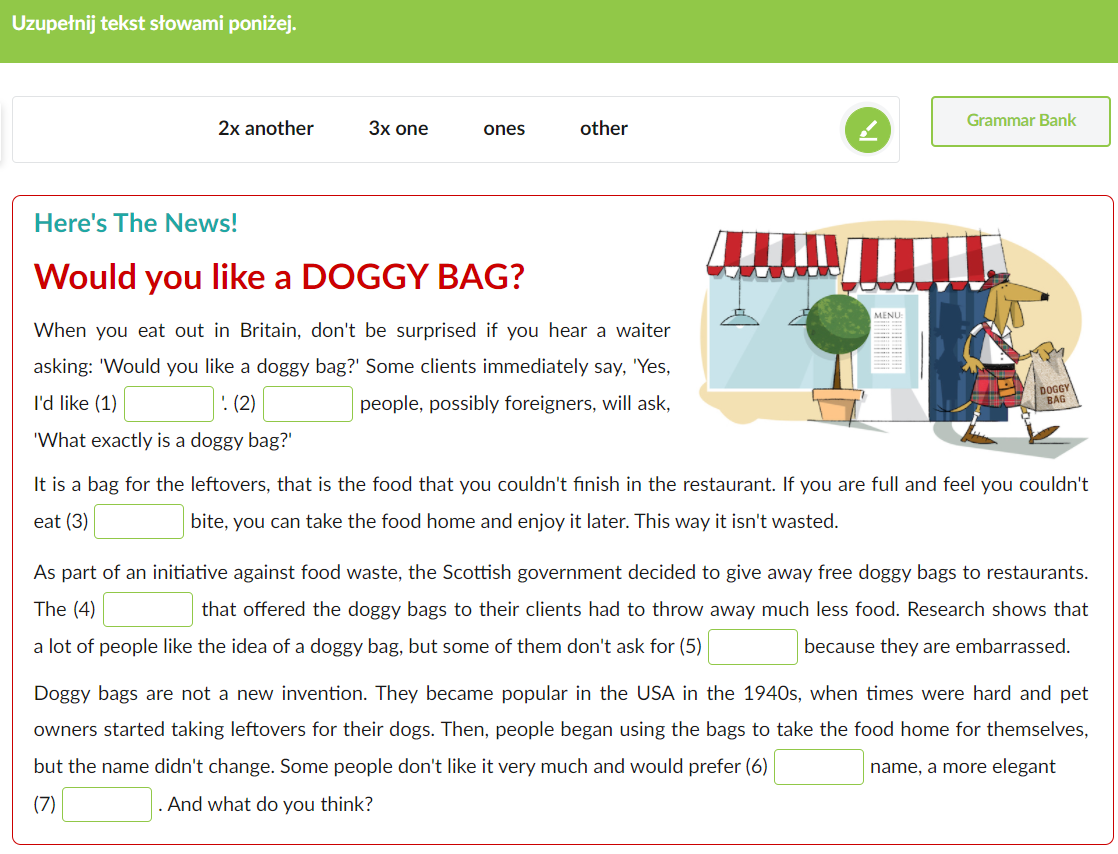Click the doggy bag restaurant illustration
This screenshot has height=854, width=1118.
(890, 335)
